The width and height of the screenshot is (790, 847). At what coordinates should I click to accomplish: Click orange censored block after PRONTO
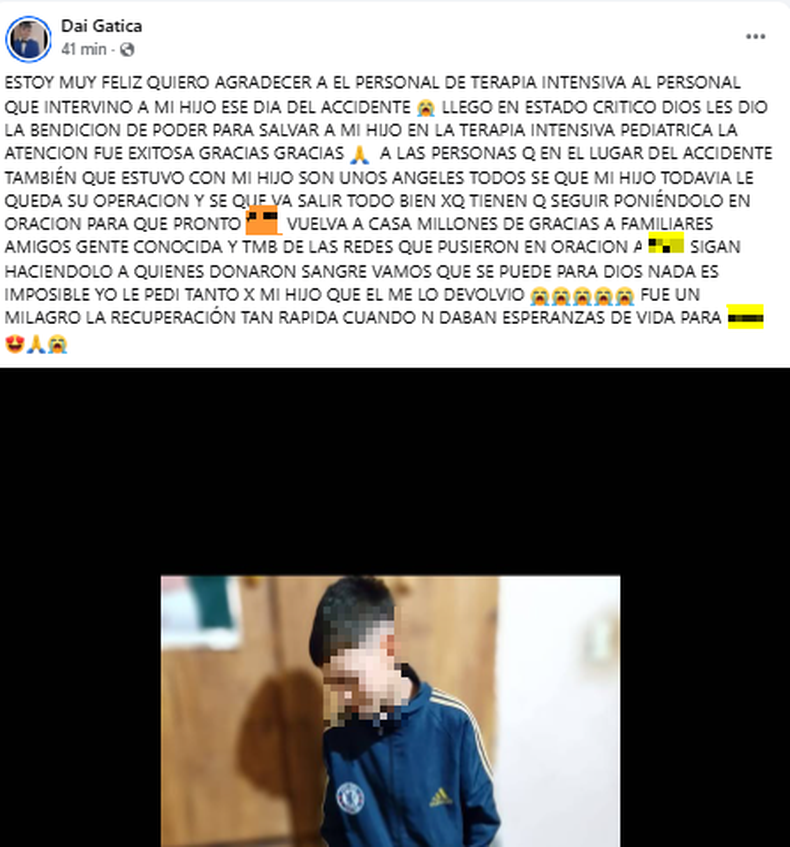(263, 220)
